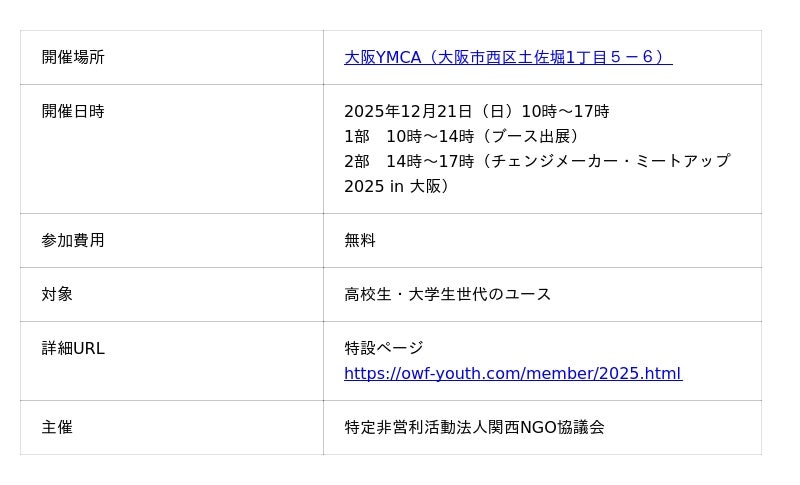Click the '2025 in 大阪' text line

point(399,186)
